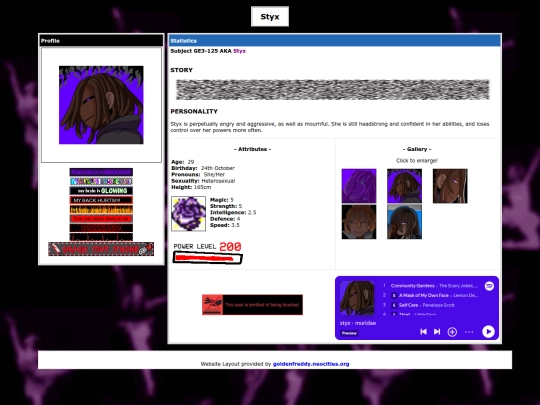This screenshot has width=540, height=405.
Task: Click the orange flame blinkie
Action: pos(101,209)
